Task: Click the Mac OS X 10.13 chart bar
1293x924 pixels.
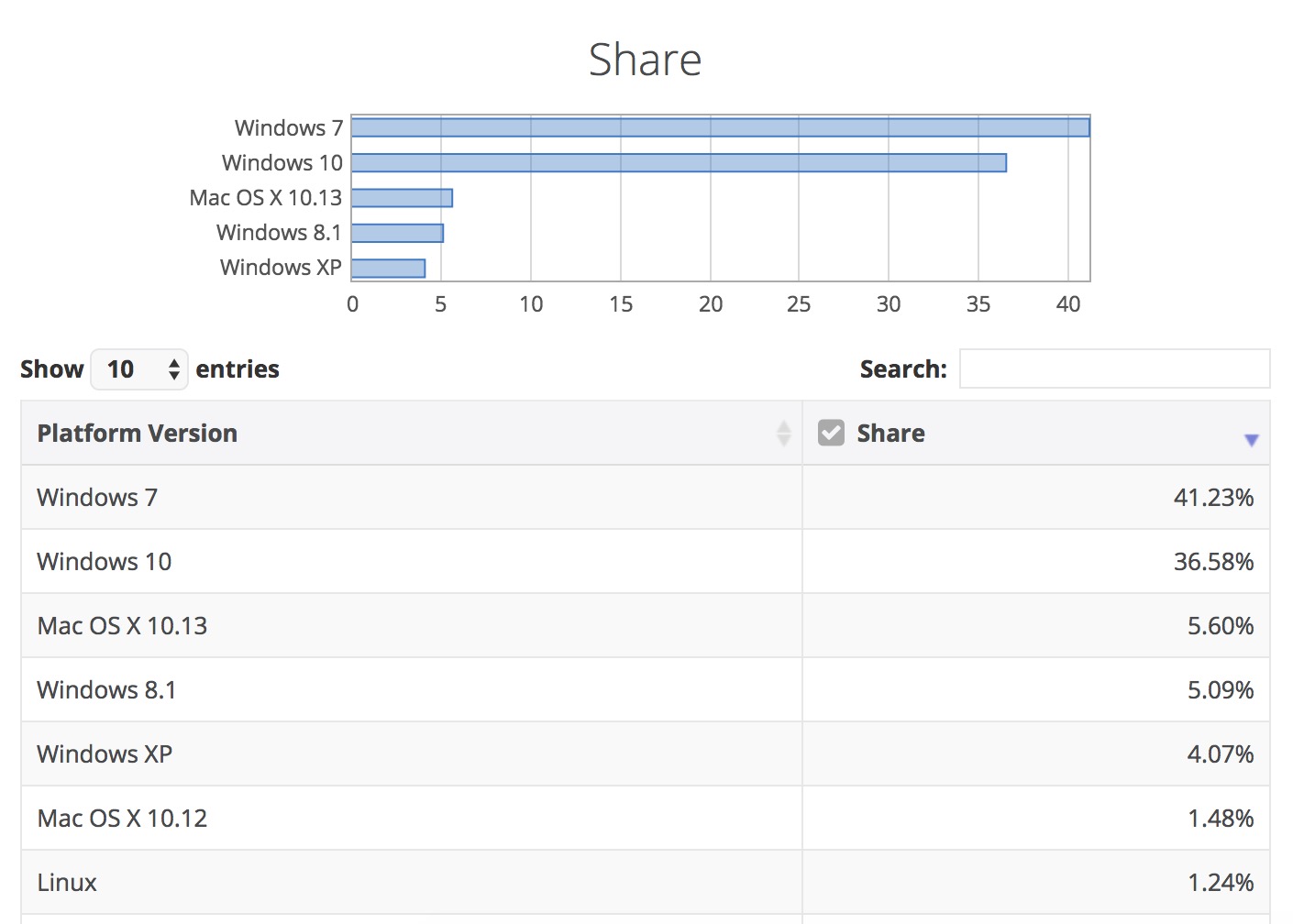Action: tap(402, 198)
